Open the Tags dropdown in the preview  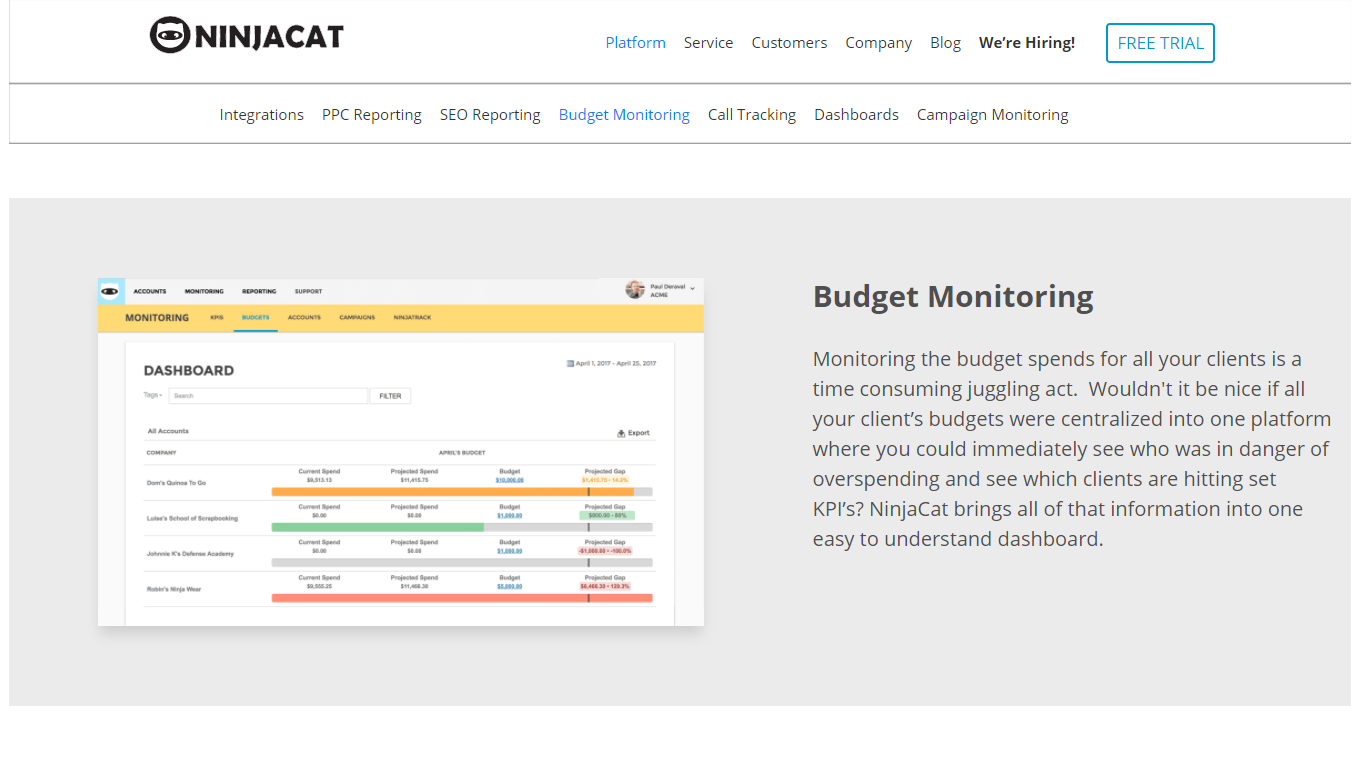tap(153, 395)
